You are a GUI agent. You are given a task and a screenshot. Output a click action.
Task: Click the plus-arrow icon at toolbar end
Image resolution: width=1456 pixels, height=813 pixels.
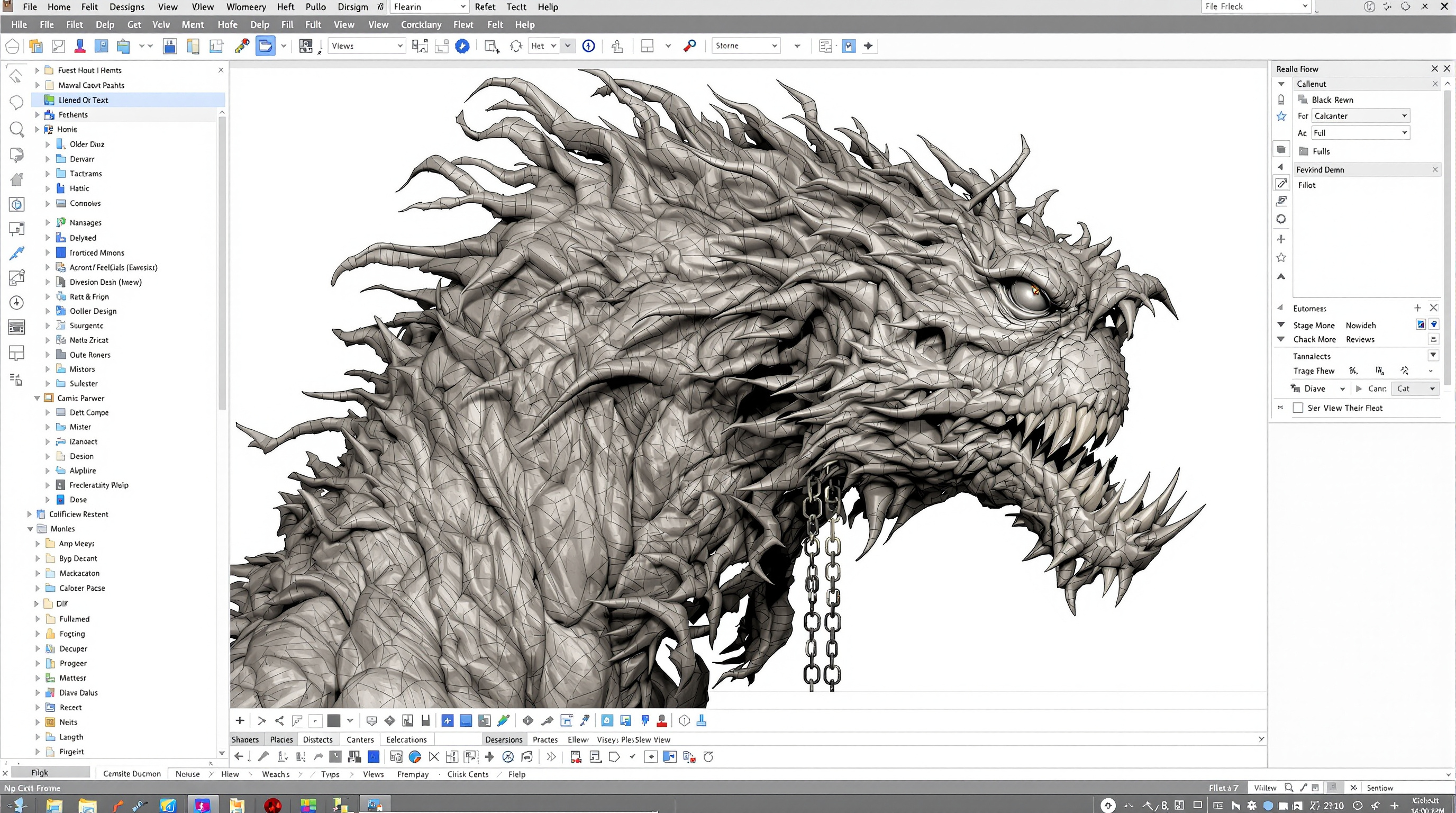869,46
